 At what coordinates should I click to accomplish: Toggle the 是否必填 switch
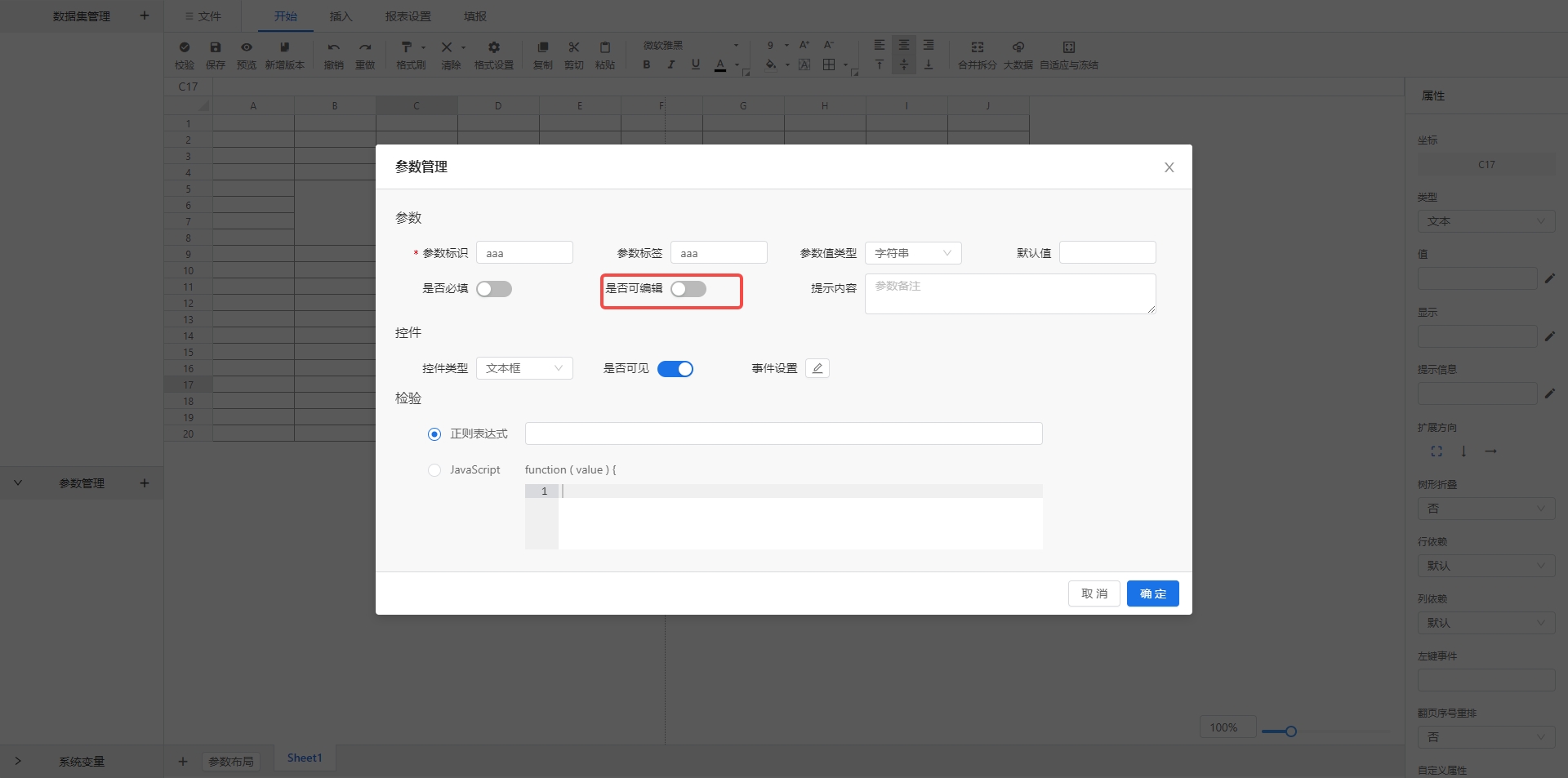pos(494,289)
